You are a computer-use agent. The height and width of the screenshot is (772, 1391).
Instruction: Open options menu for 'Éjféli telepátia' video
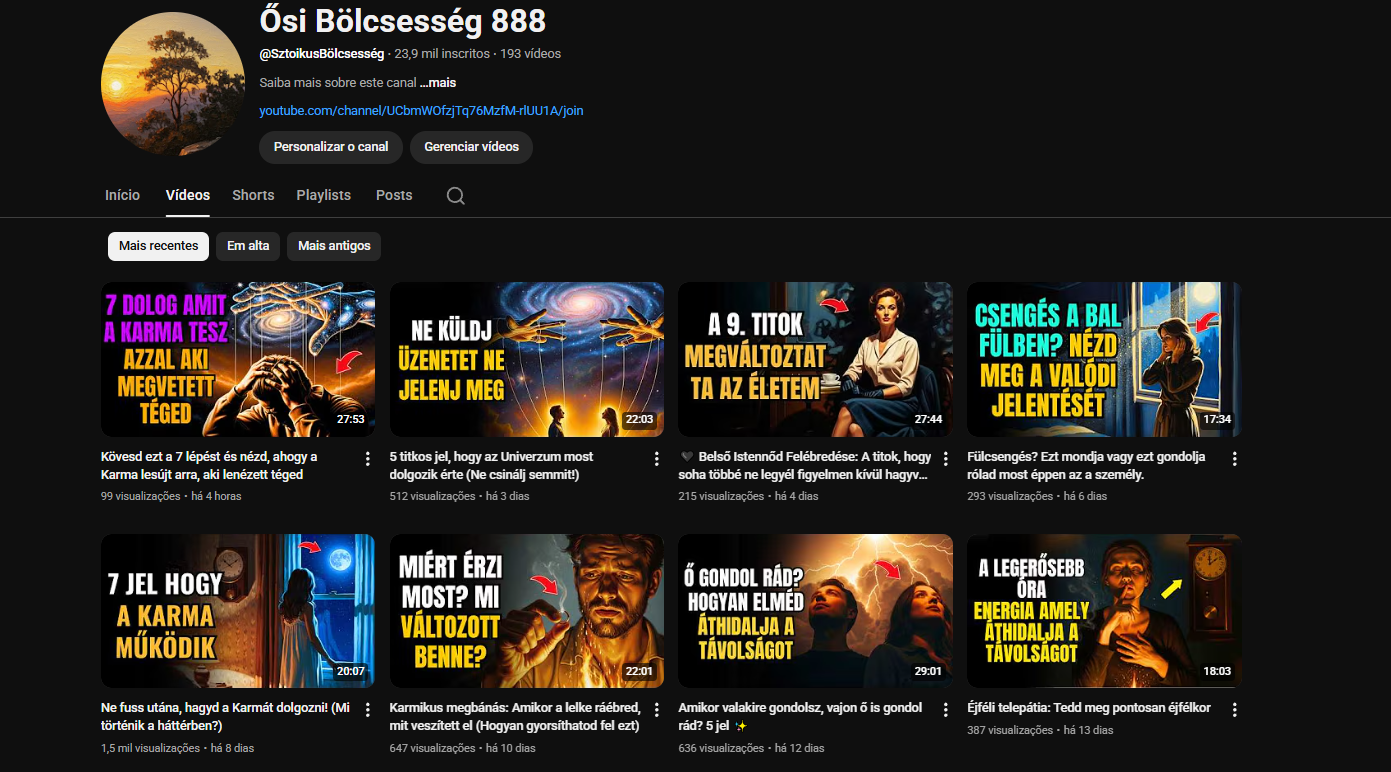[x=1234, y=710]
